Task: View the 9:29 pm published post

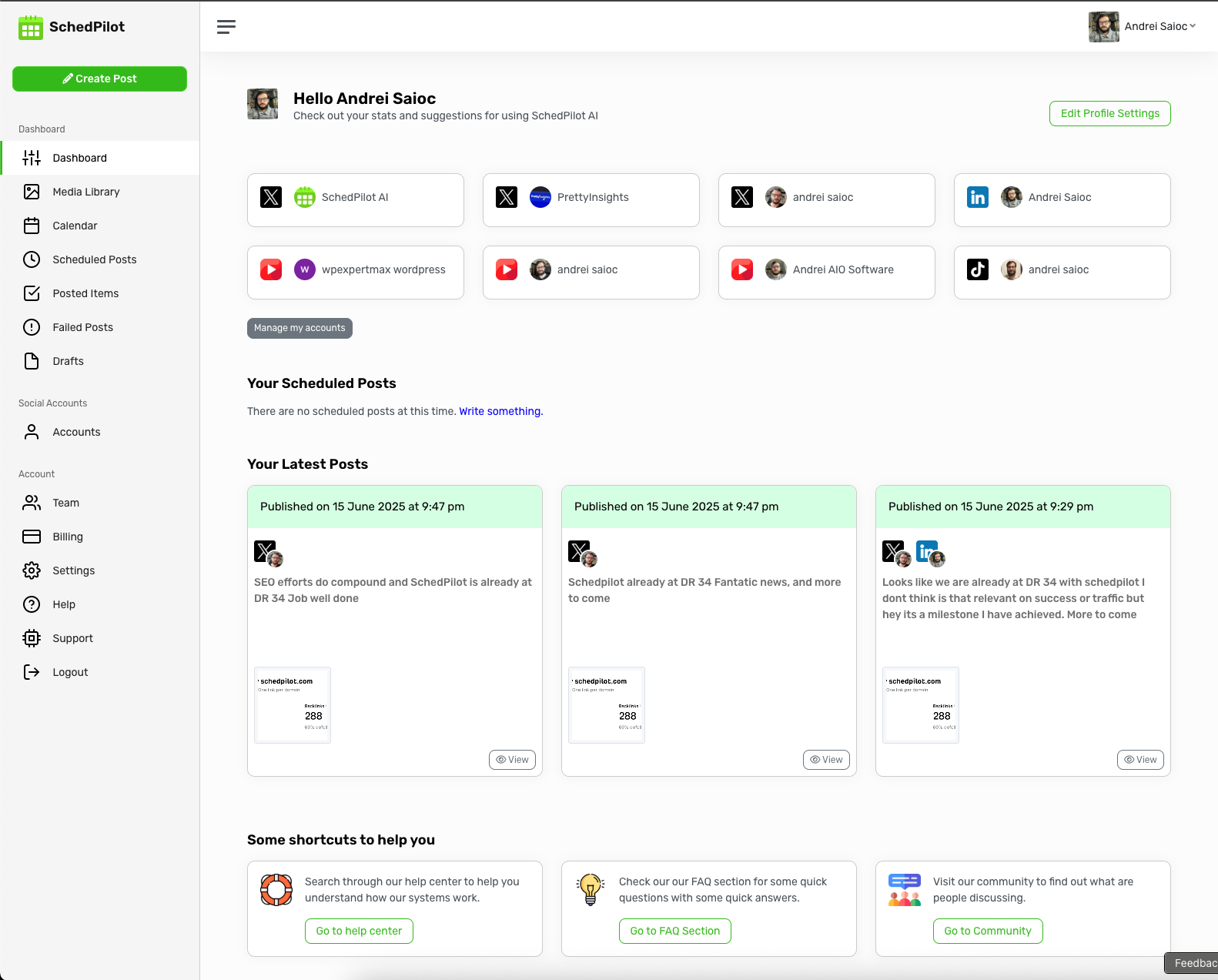Action: 1140,760
